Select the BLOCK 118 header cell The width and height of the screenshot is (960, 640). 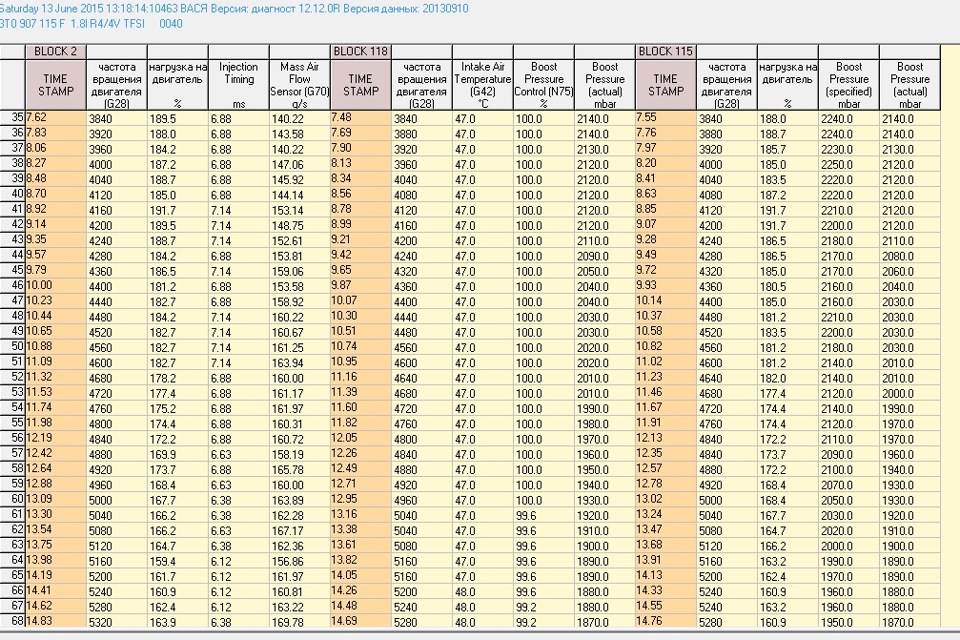click(x=359, y=51)
